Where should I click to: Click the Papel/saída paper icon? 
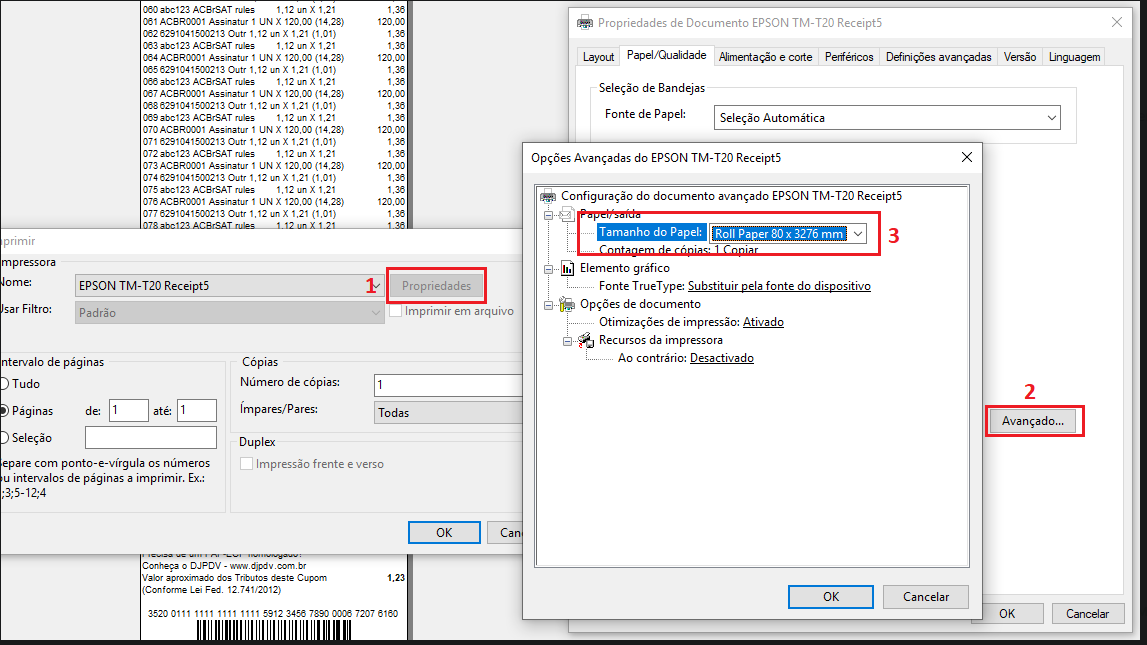click(x=568, y=214)
